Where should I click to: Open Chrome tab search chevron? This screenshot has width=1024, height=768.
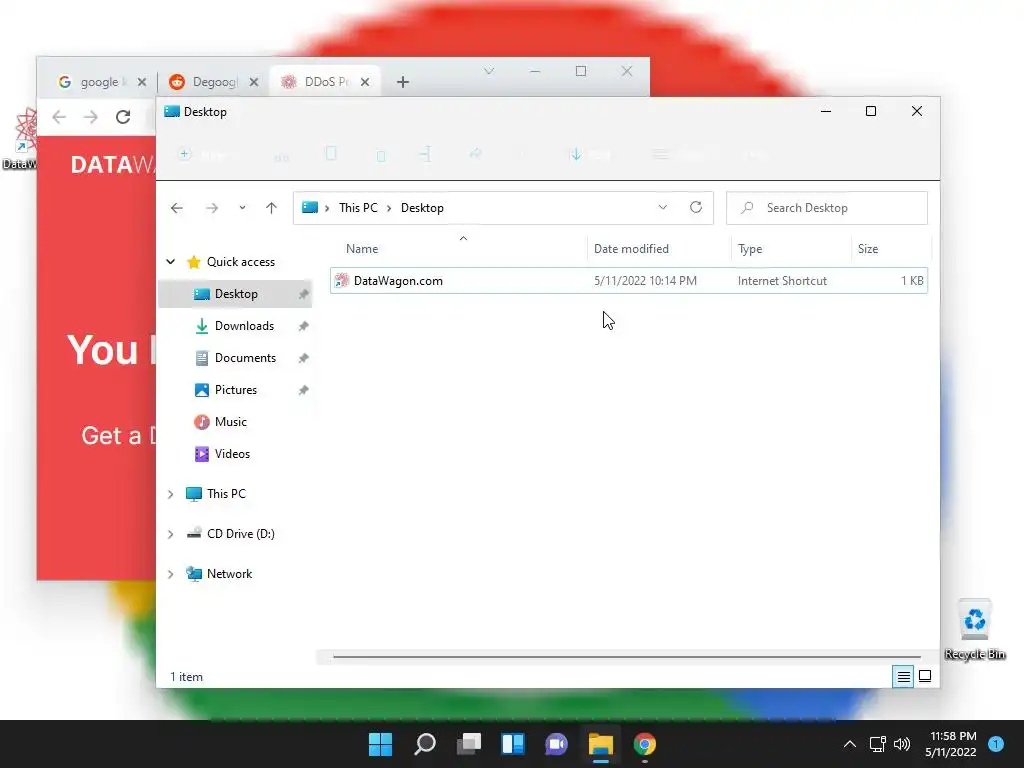click(488, 71)
